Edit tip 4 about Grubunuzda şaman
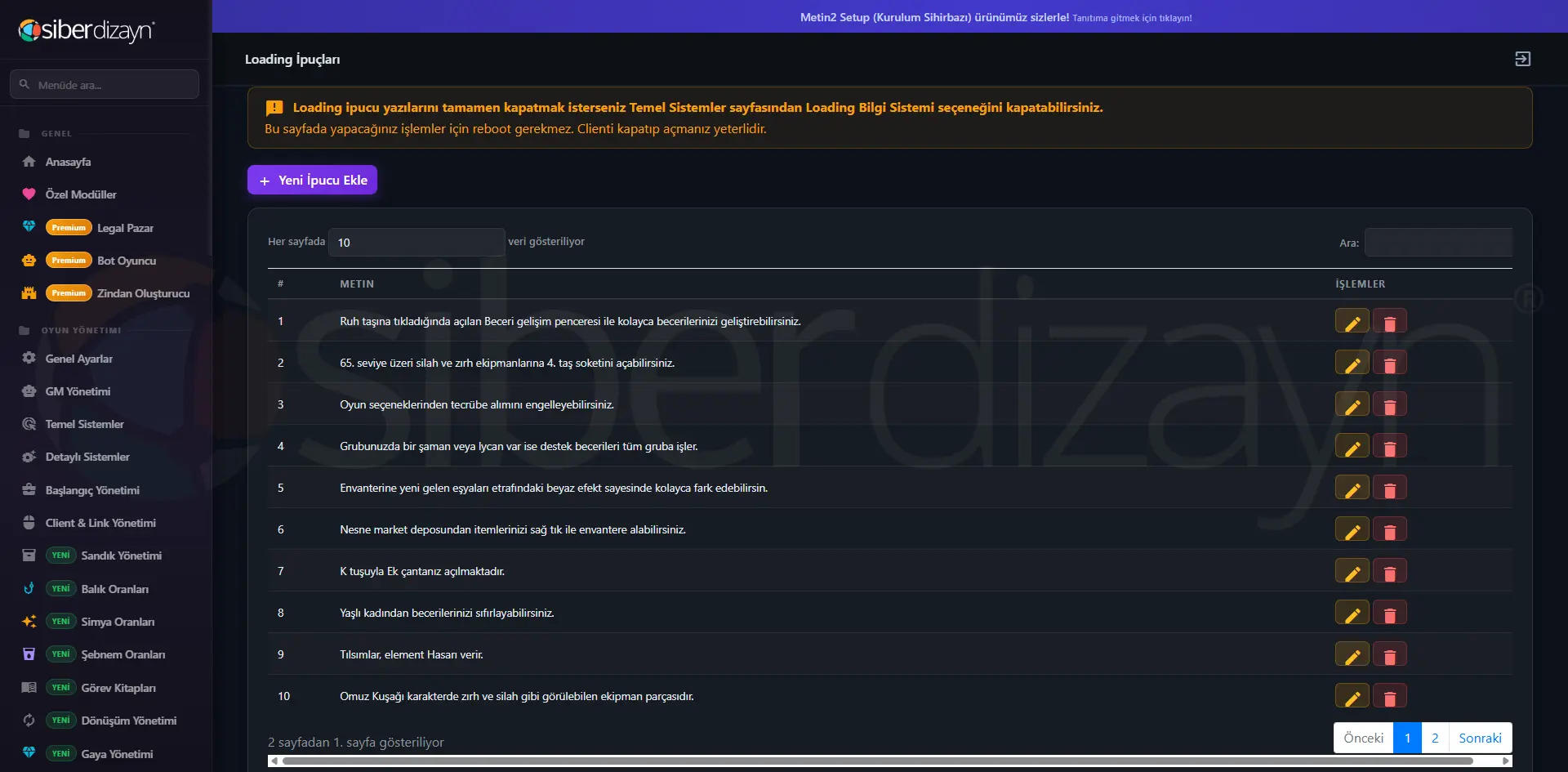Viewport: 1568px width, 772px height. coord(1352,446)
